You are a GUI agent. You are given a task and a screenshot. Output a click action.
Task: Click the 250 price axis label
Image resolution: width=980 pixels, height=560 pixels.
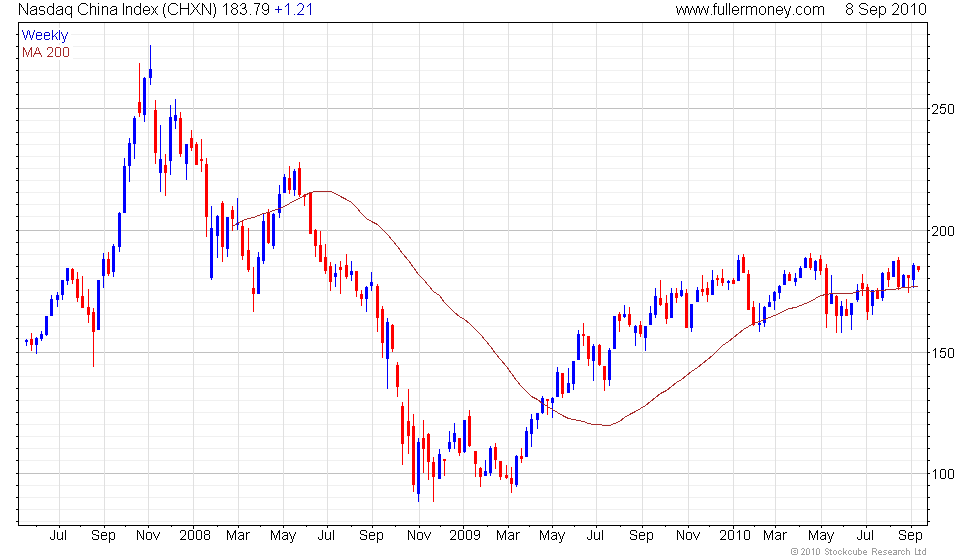pos(942,109)
